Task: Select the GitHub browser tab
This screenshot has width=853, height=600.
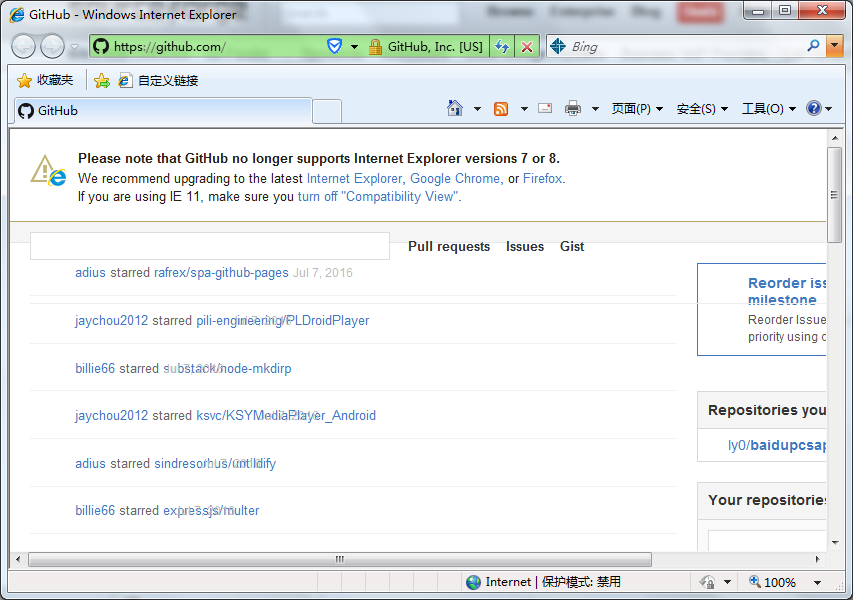Action: click(x=163, y=111)
